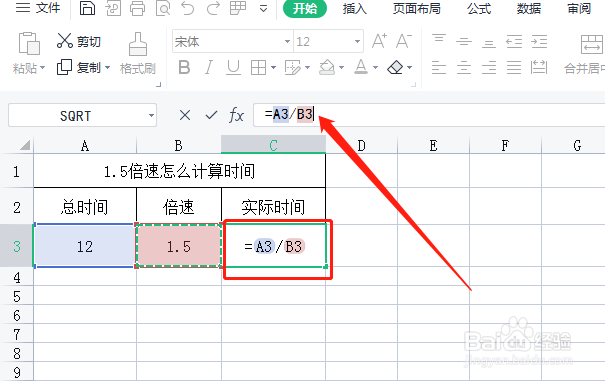
Task: Switch to the 插入 tab
Action: [355, 8]
